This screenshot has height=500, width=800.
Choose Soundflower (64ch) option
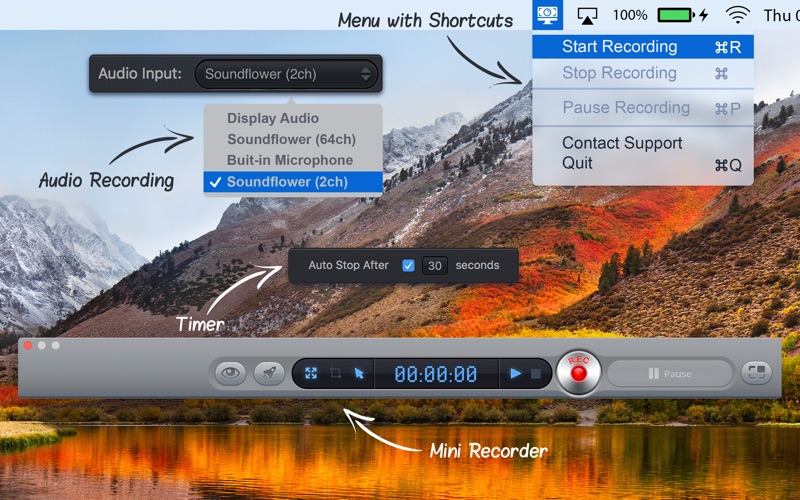coord(293,139)
